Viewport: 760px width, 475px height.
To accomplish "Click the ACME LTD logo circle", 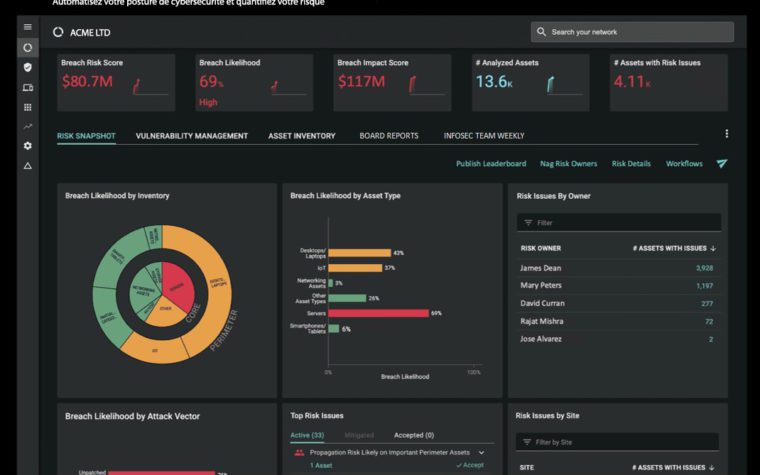I will 58,32.
